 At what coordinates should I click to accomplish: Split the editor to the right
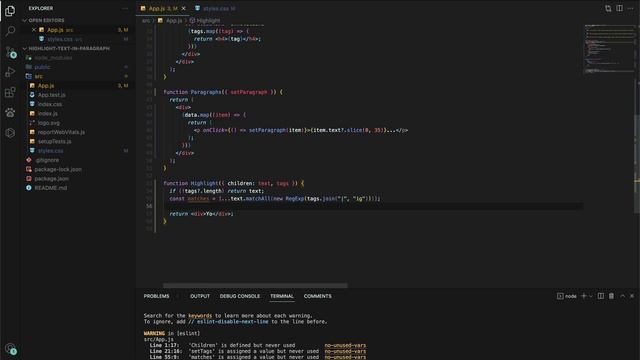point(620,8)
